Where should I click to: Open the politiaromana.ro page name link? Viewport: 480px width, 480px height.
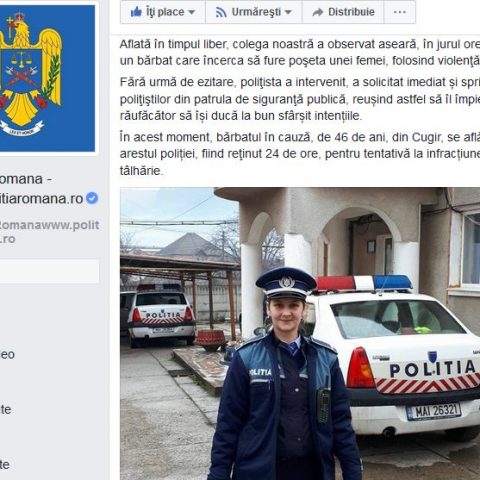point(41,199)
